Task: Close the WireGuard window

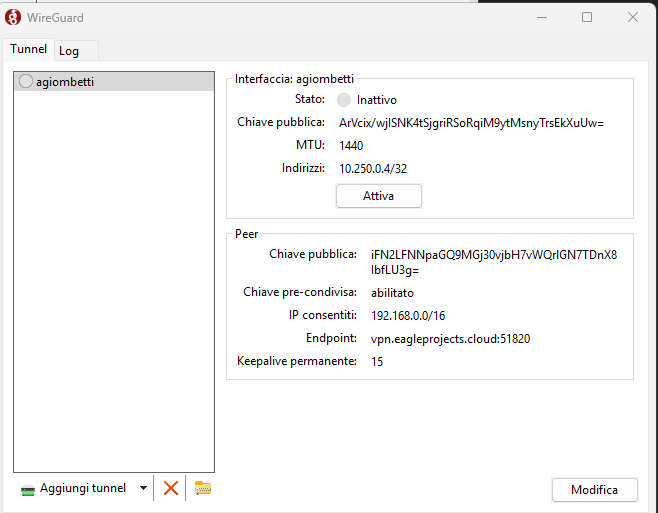Action: click(x=632, y=17)
